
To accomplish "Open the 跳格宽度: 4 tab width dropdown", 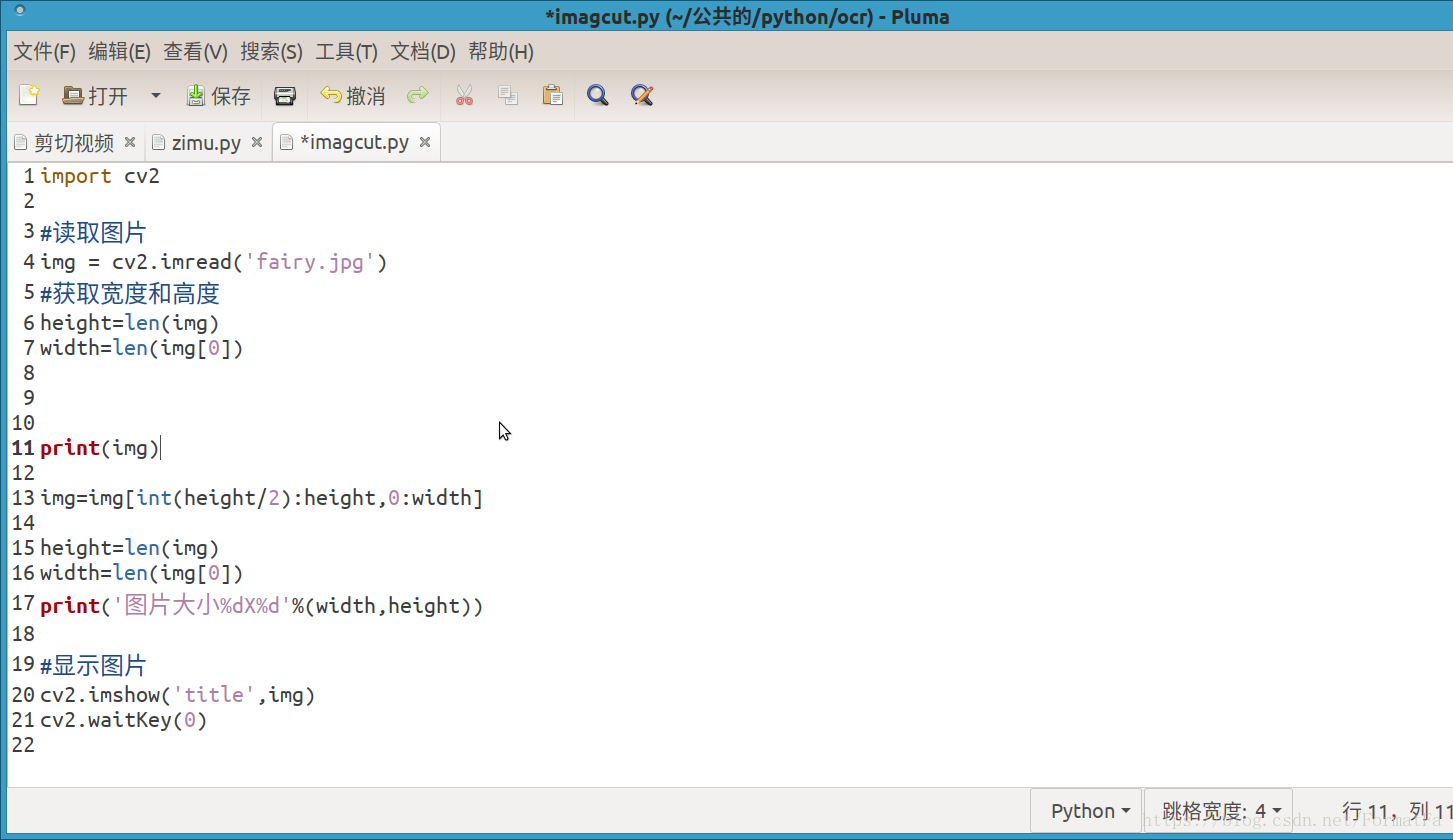I will click(x=1218, y=811).
